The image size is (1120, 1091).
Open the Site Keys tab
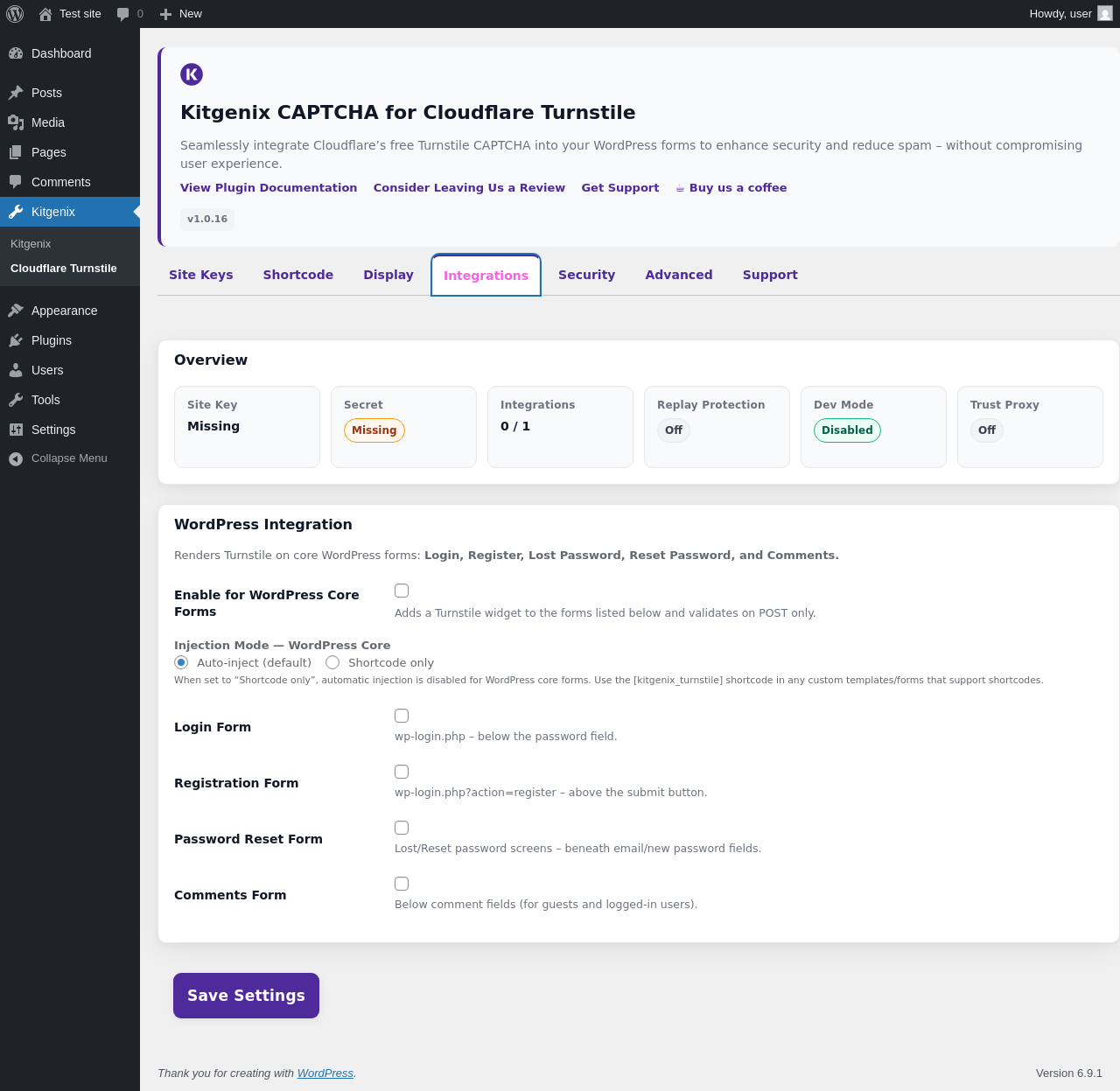200,275
